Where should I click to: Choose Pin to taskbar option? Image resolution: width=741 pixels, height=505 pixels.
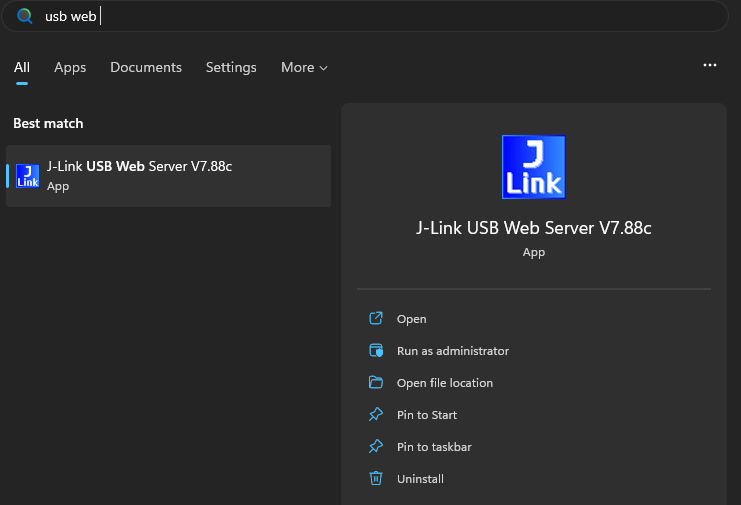(x=434, y=447)
